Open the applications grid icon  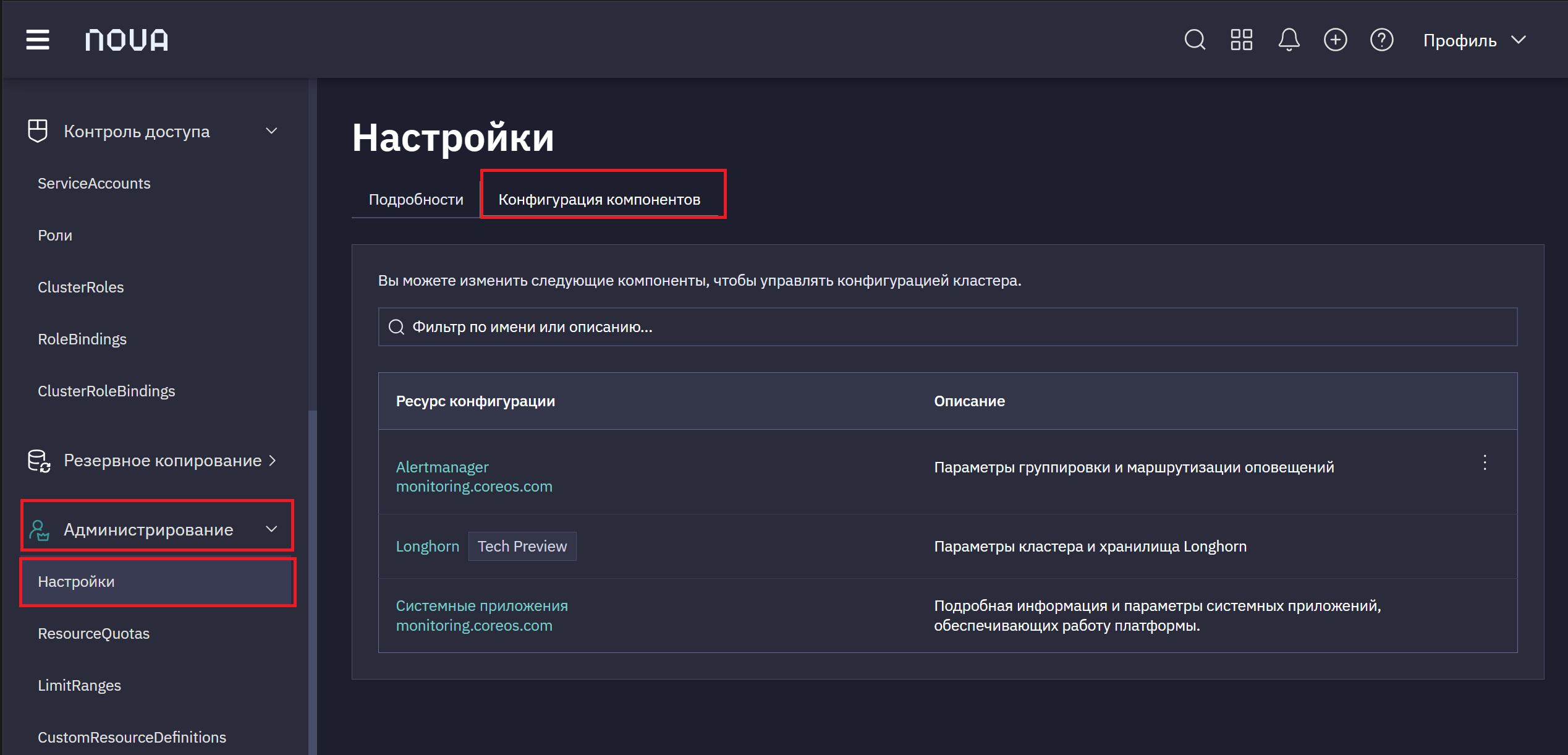1241,40
